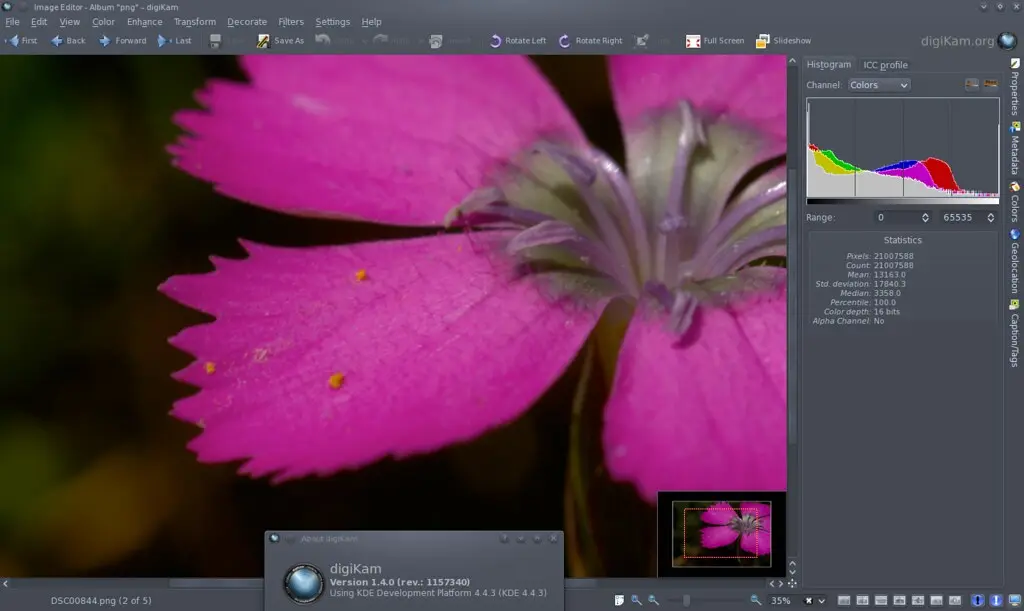The height and width of the screenshot is (611, 1024).
Task: Rotate the image left
Action: 517,41
